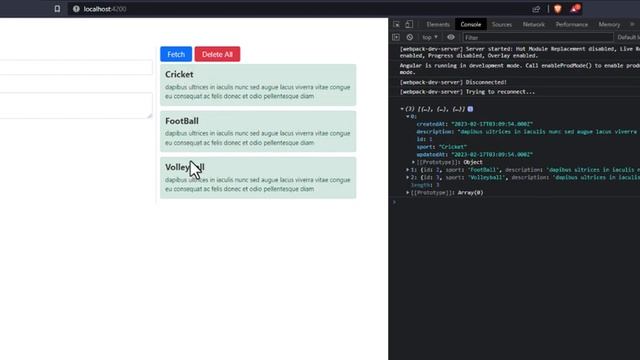Expand the [[Prototype]]: Object entry
640x360 pixels.
413,162
